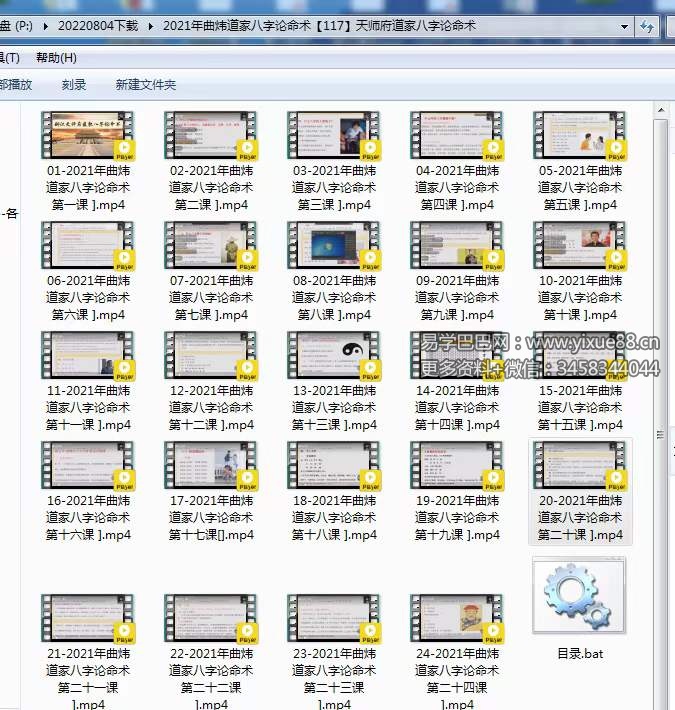Select the 24 第二十四课 video file icon

click(x=457, y=619)
